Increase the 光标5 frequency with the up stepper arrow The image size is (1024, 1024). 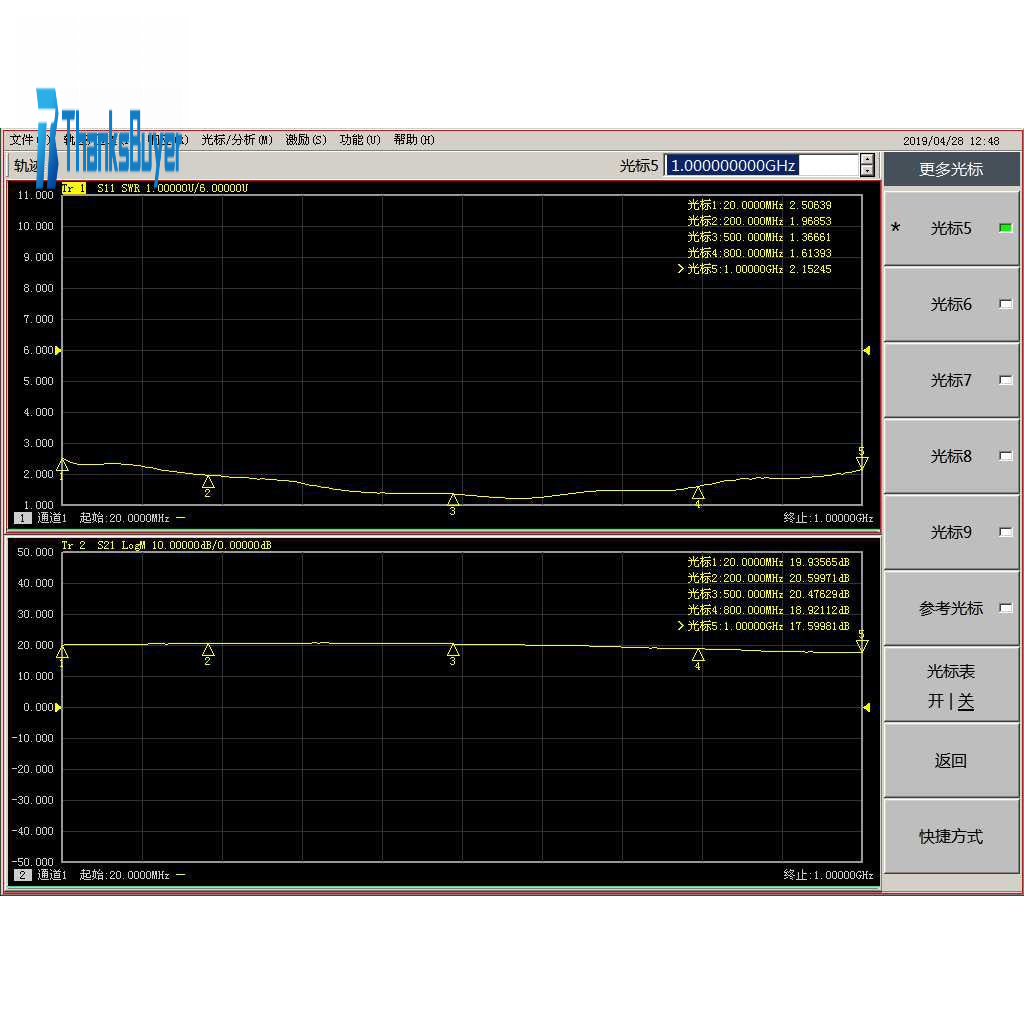point(867,159)
